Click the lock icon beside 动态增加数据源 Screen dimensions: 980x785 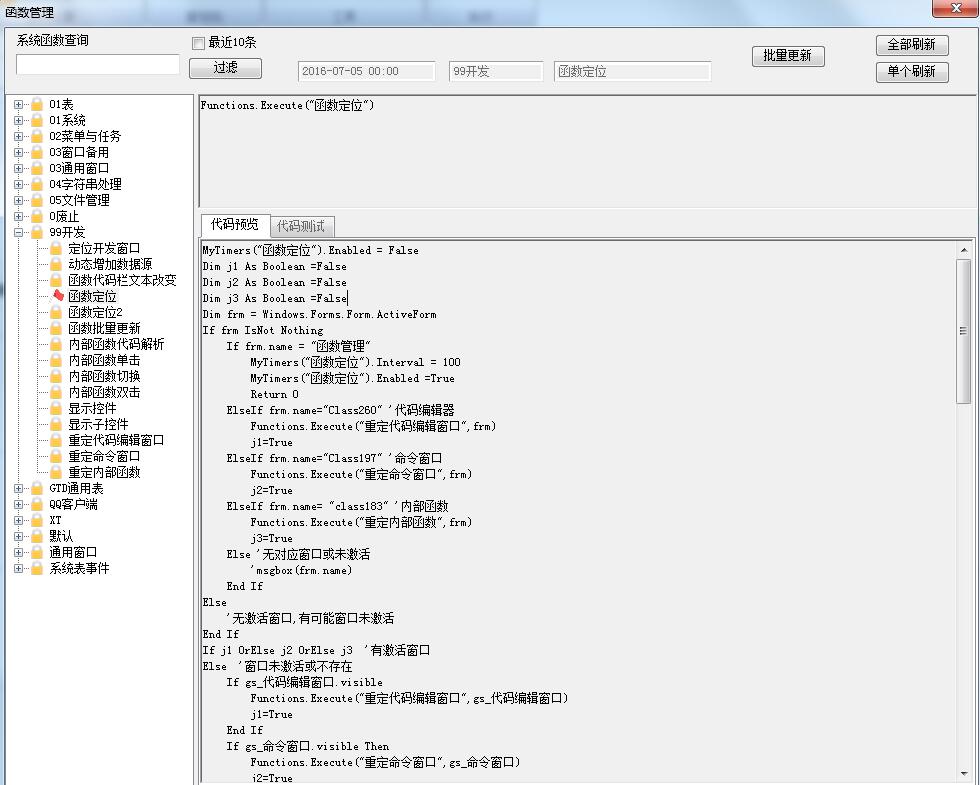[x=57, y=264]
